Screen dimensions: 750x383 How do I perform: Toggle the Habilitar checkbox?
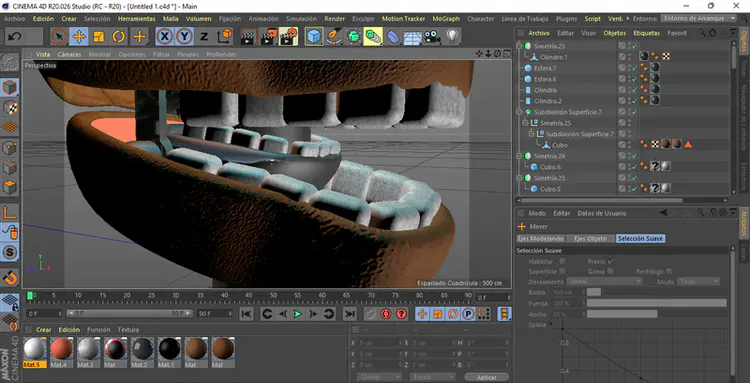point(562,262)
